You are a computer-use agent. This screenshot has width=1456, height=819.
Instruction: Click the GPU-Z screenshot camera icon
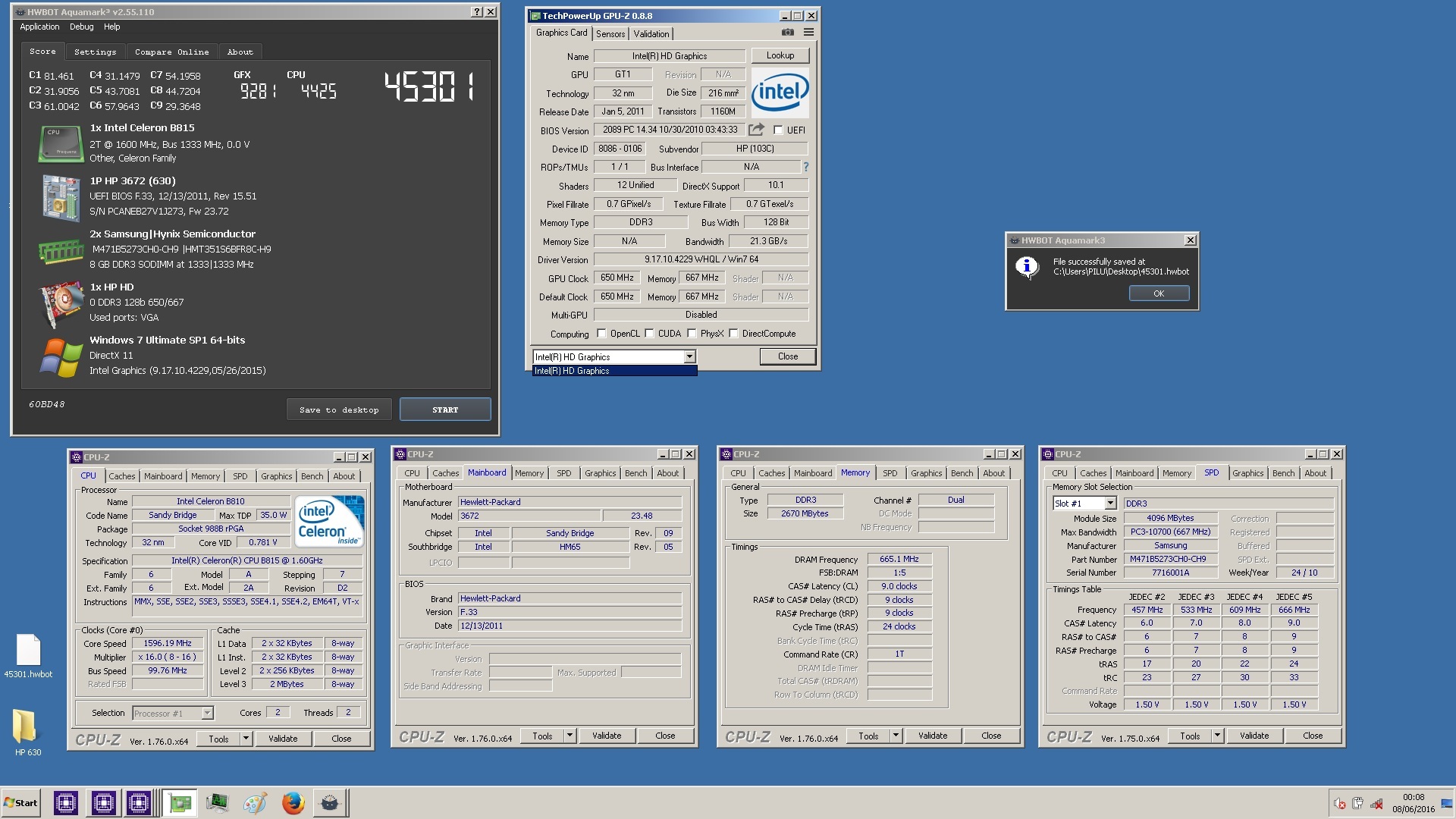(788, 33)
